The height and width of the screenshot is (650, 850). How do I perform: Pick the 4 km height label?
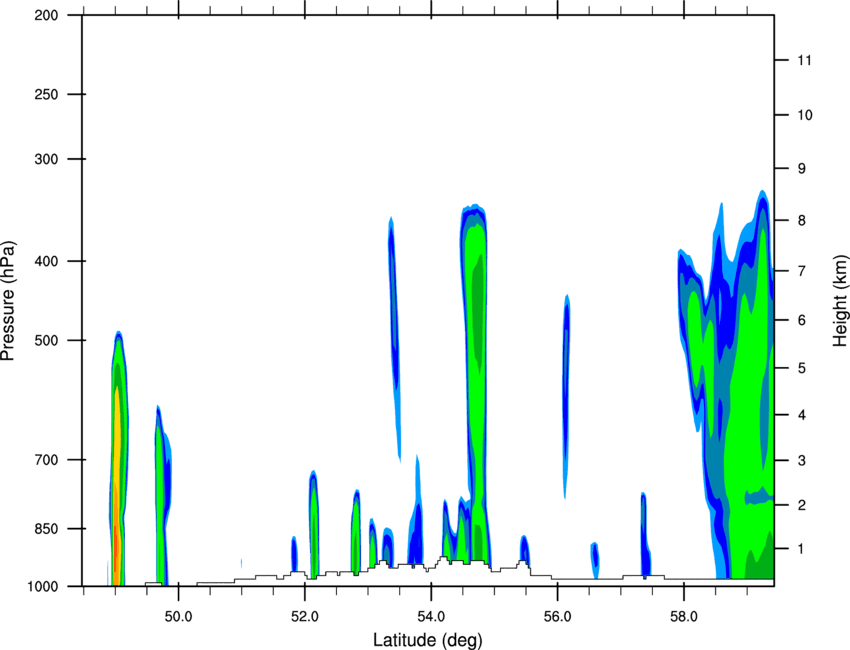point(802,415)
